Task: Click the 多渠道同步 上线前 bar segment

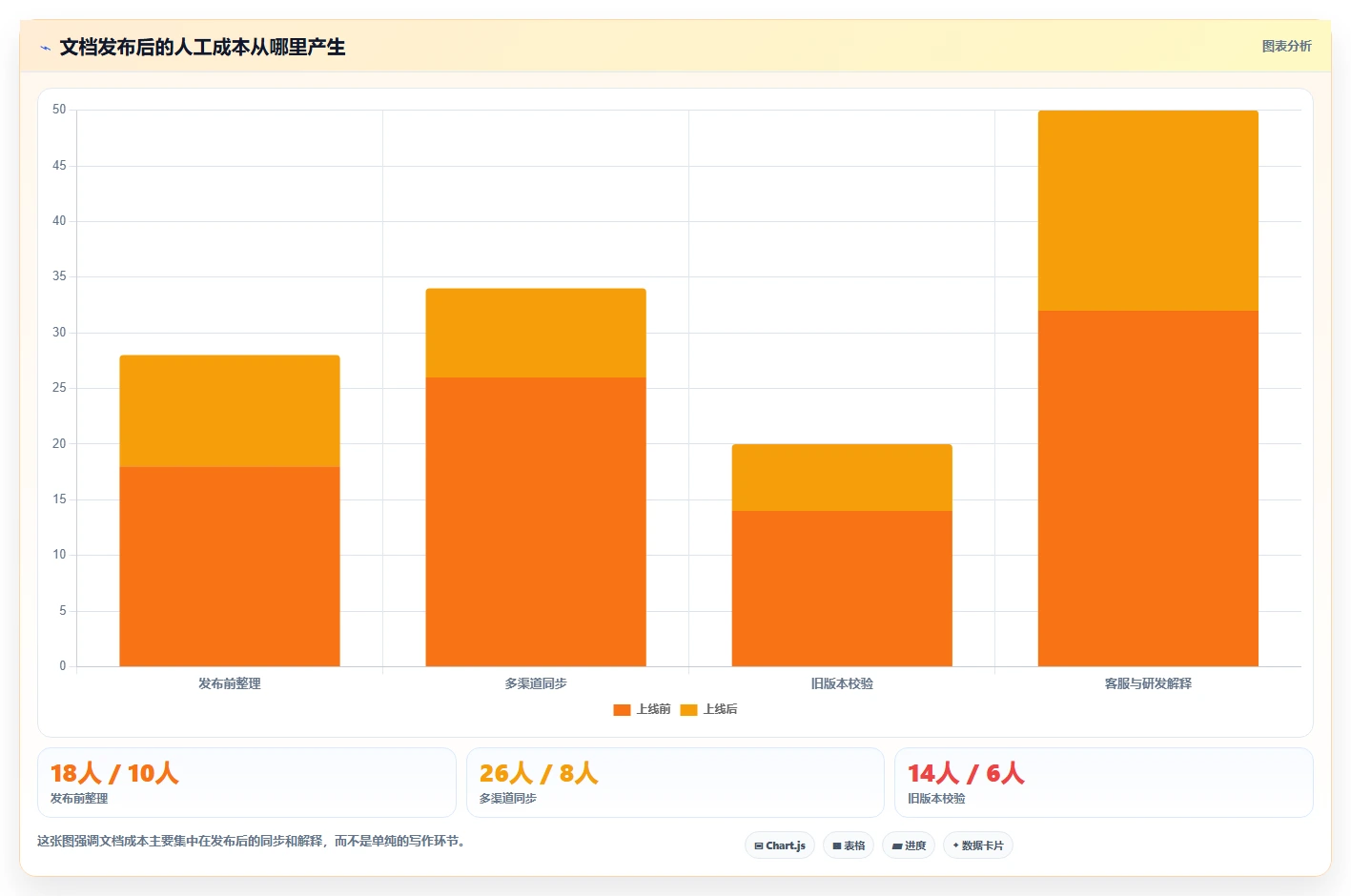Action: [x=536, y=521]
